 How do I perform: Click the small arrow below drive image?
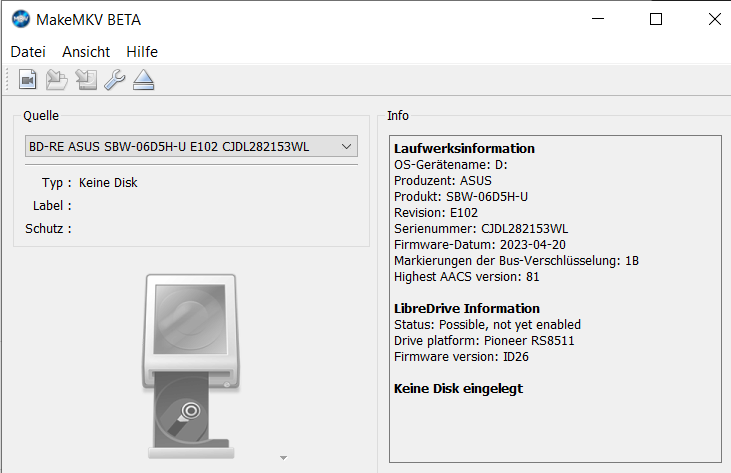click(283, 458)
